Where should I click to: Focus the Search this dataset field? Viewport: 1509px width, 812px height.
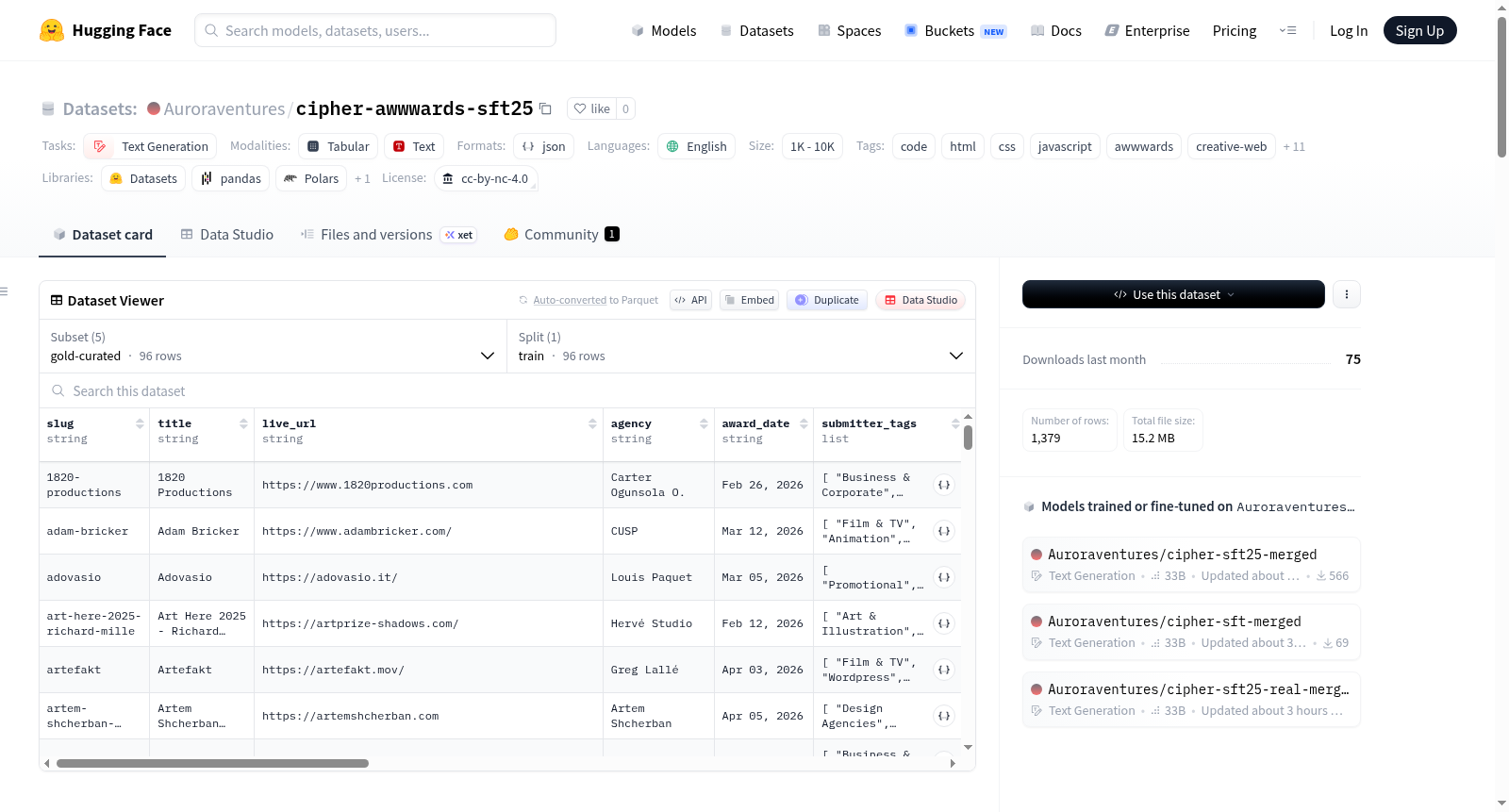point(507,390)
